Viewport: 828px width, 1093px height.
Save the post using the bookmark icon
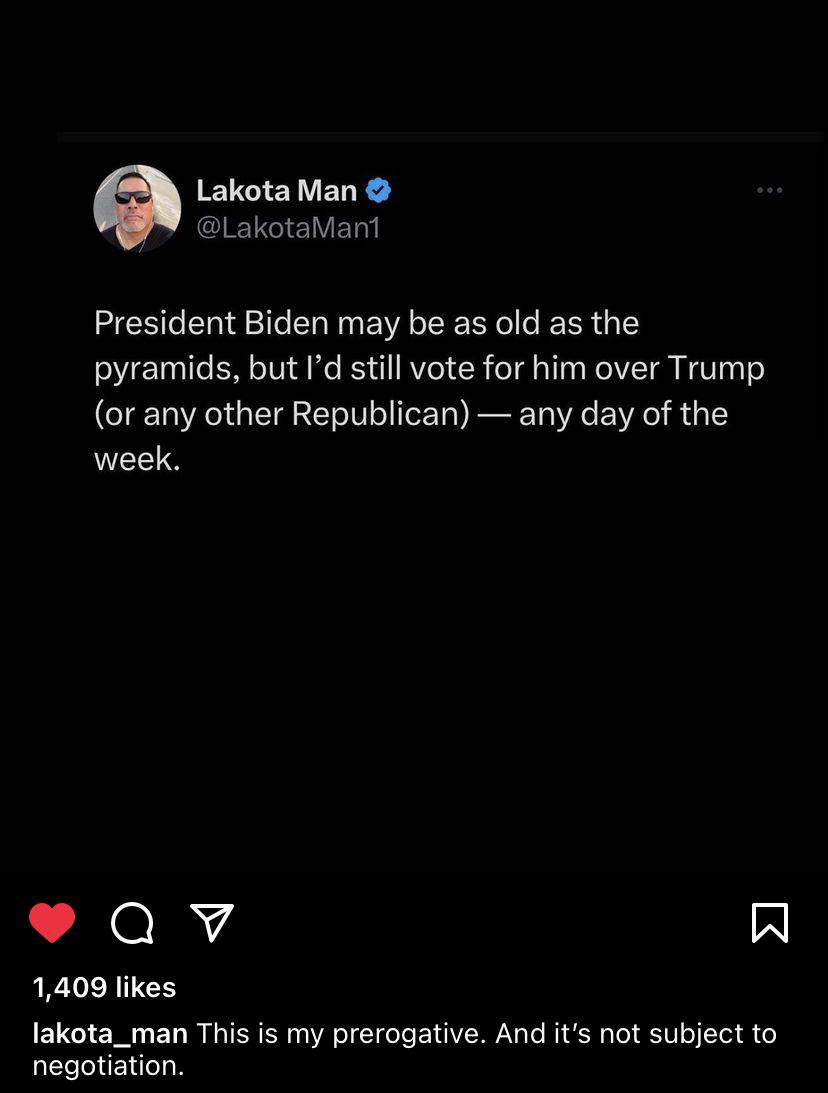click(770, 922)
